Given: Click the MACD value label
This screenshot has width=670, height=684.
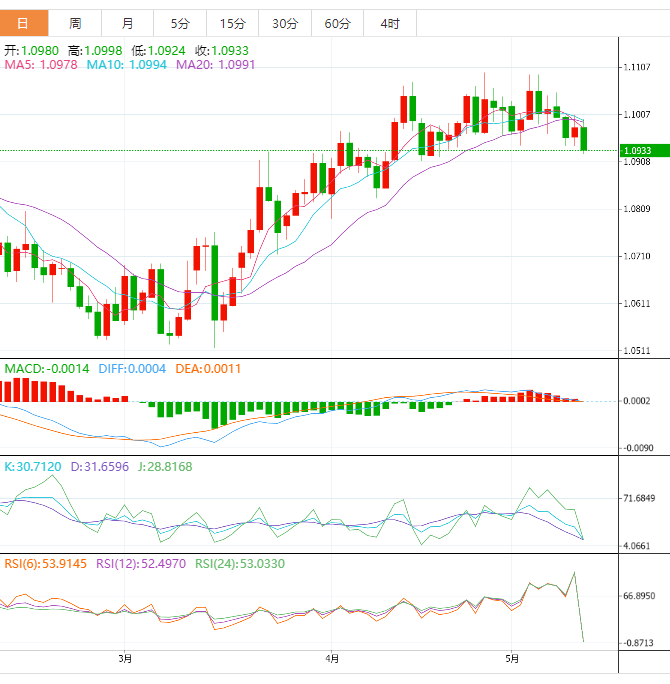Looking at the screenshot, I should pyautogui.click(x=46, y=368).
